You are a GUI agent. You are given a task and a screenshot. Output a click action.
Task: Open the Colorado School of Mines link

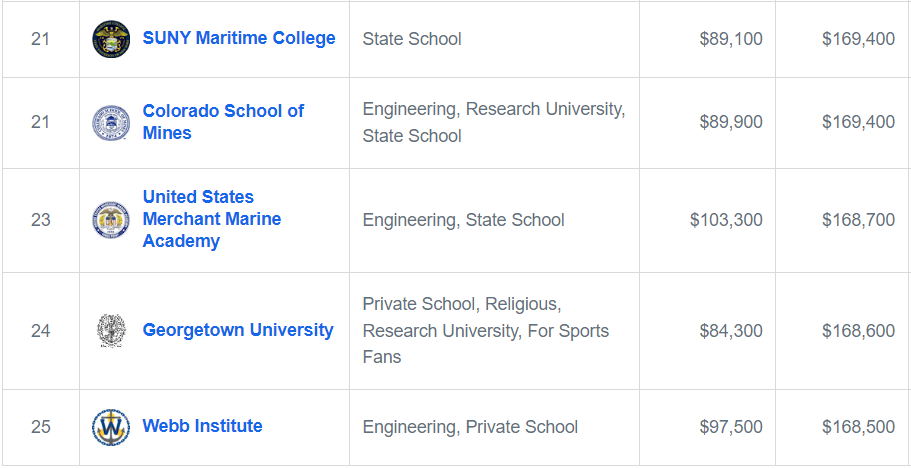224,122
